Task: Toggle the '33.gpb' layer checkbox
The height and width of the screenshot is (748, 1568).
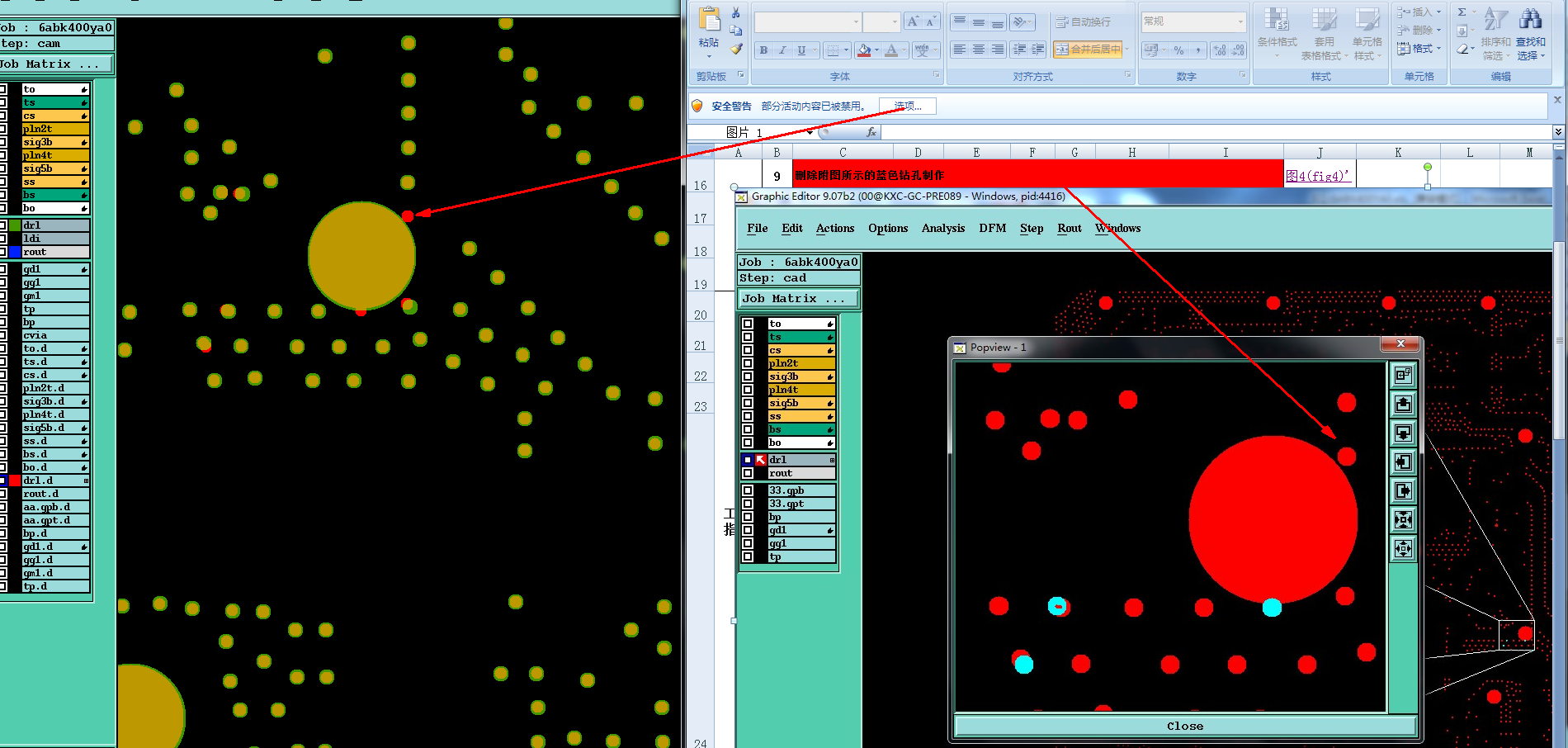Action: point(748,490)
